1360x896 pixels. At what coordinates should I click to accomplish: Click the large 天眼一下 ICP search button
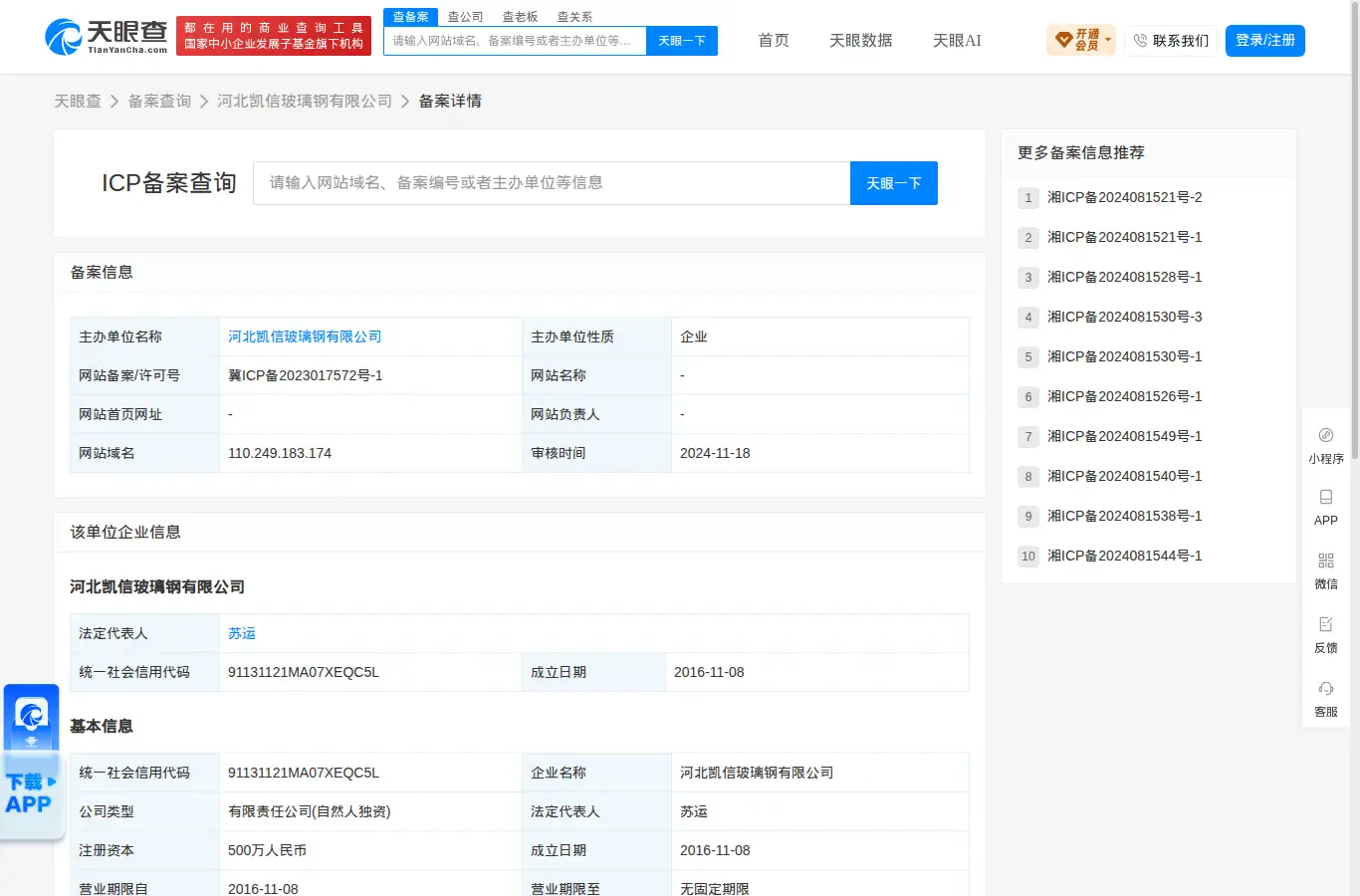(x=894, y=183)
